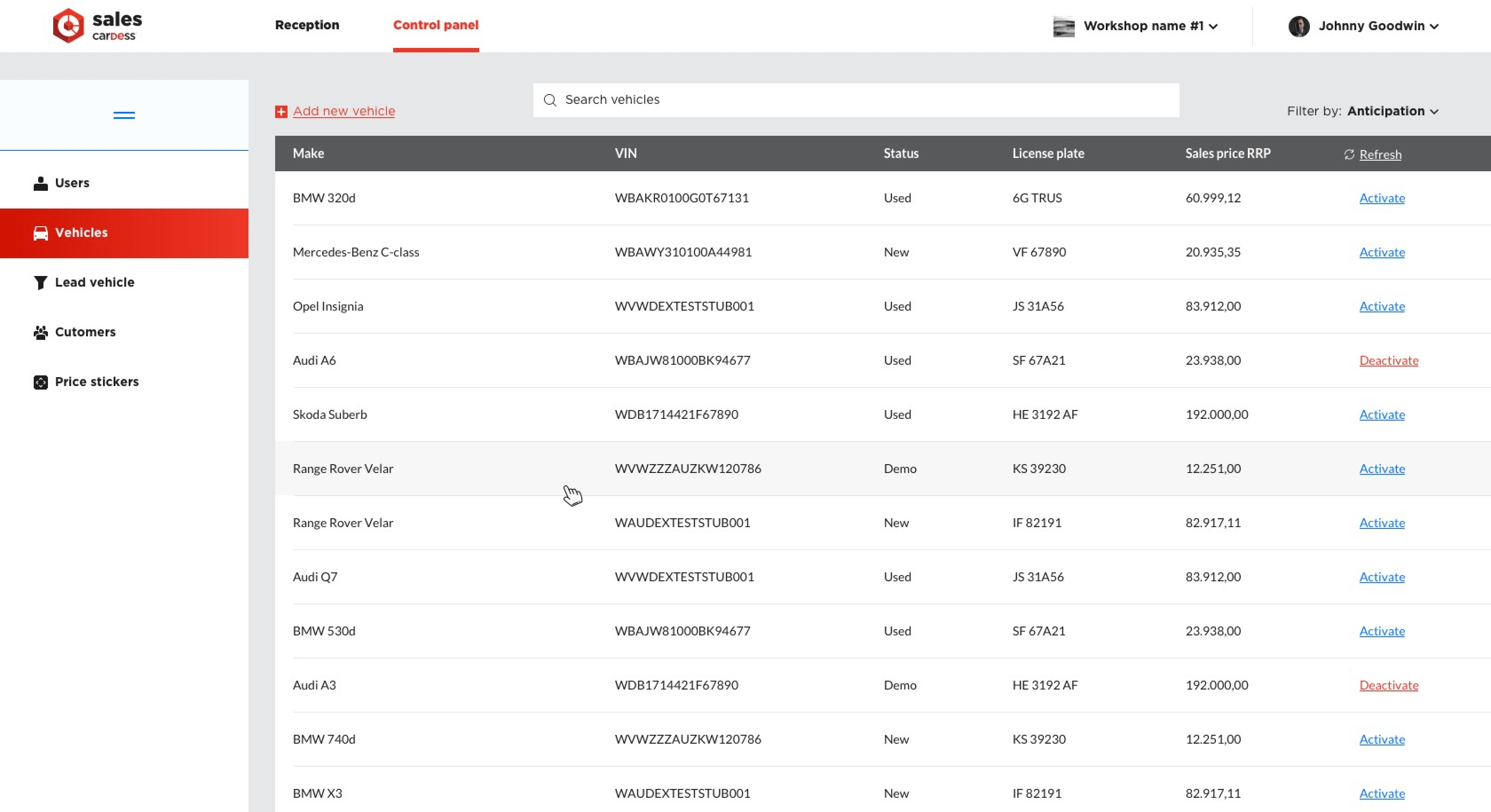Click the Refresh link in table header

coord(1381,154)
